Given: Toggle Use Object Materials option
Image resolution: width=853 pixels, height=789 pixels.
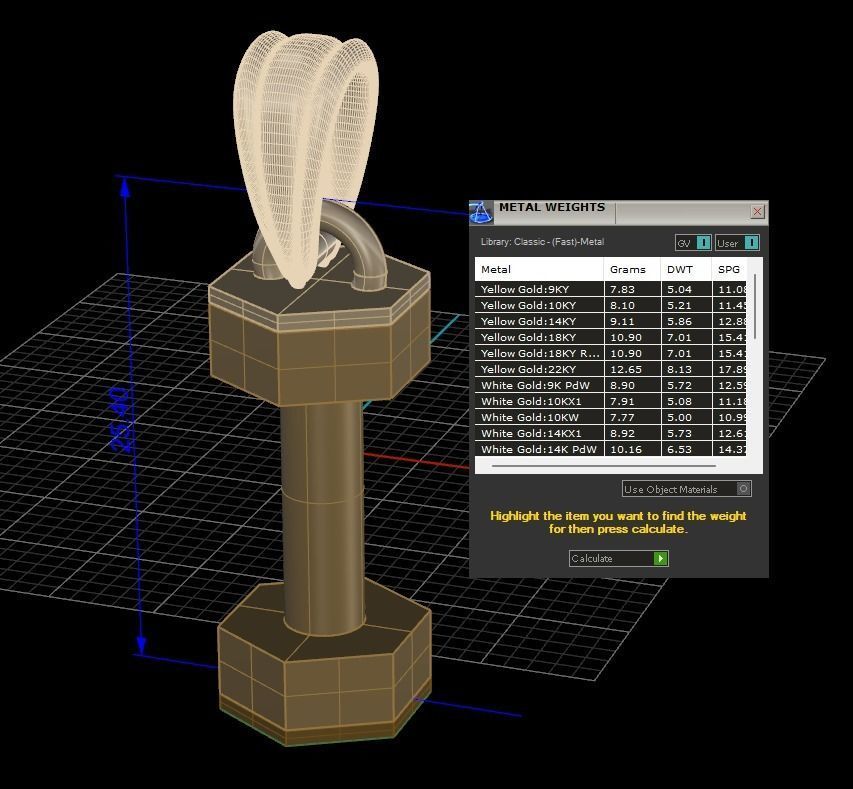Looking at the screenshot, I should click(x=687, y=489).
